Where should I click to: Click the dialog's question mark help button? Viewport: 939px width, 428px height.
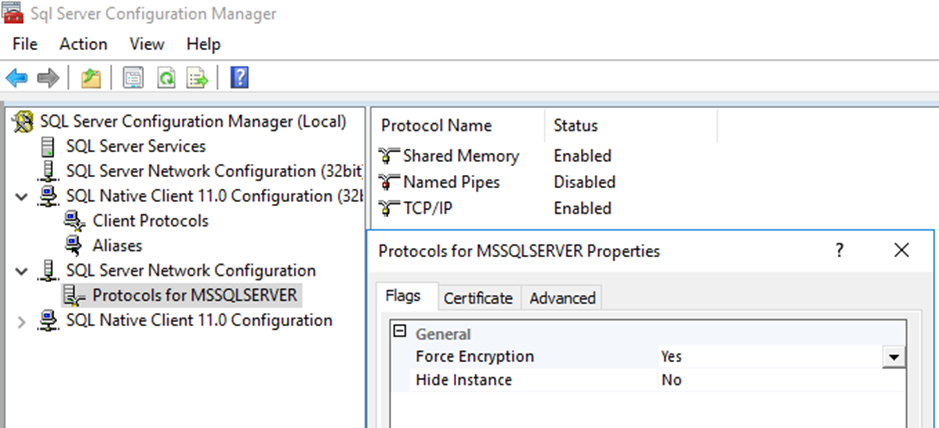click(x=840, y=251)
